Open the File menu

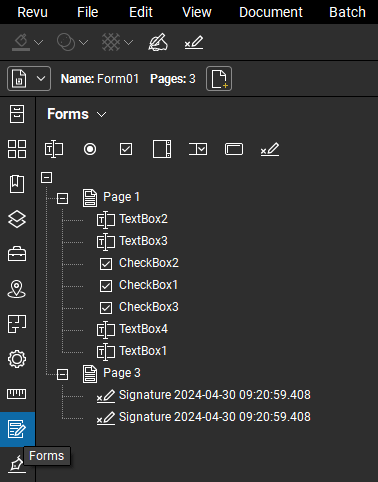coord(88,12)
